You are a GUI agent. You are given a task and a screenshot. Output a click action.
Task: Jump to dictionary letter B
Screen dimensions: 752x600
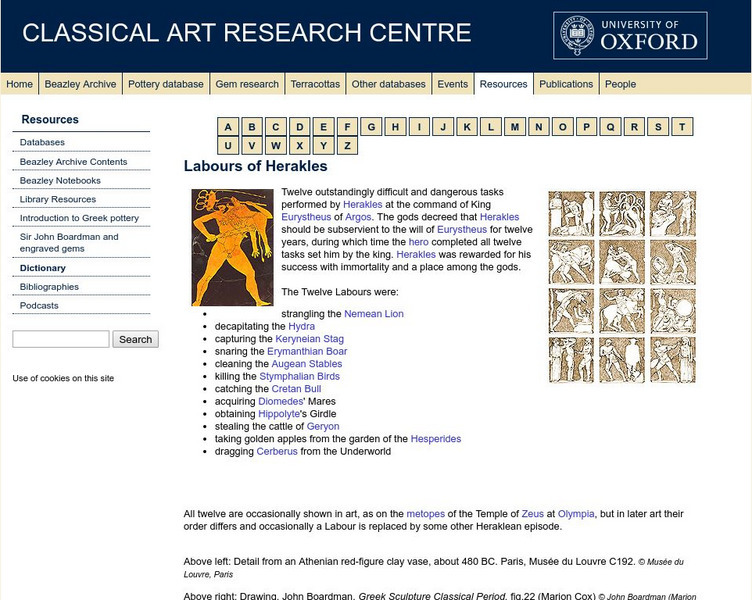(x=252, y=127)
